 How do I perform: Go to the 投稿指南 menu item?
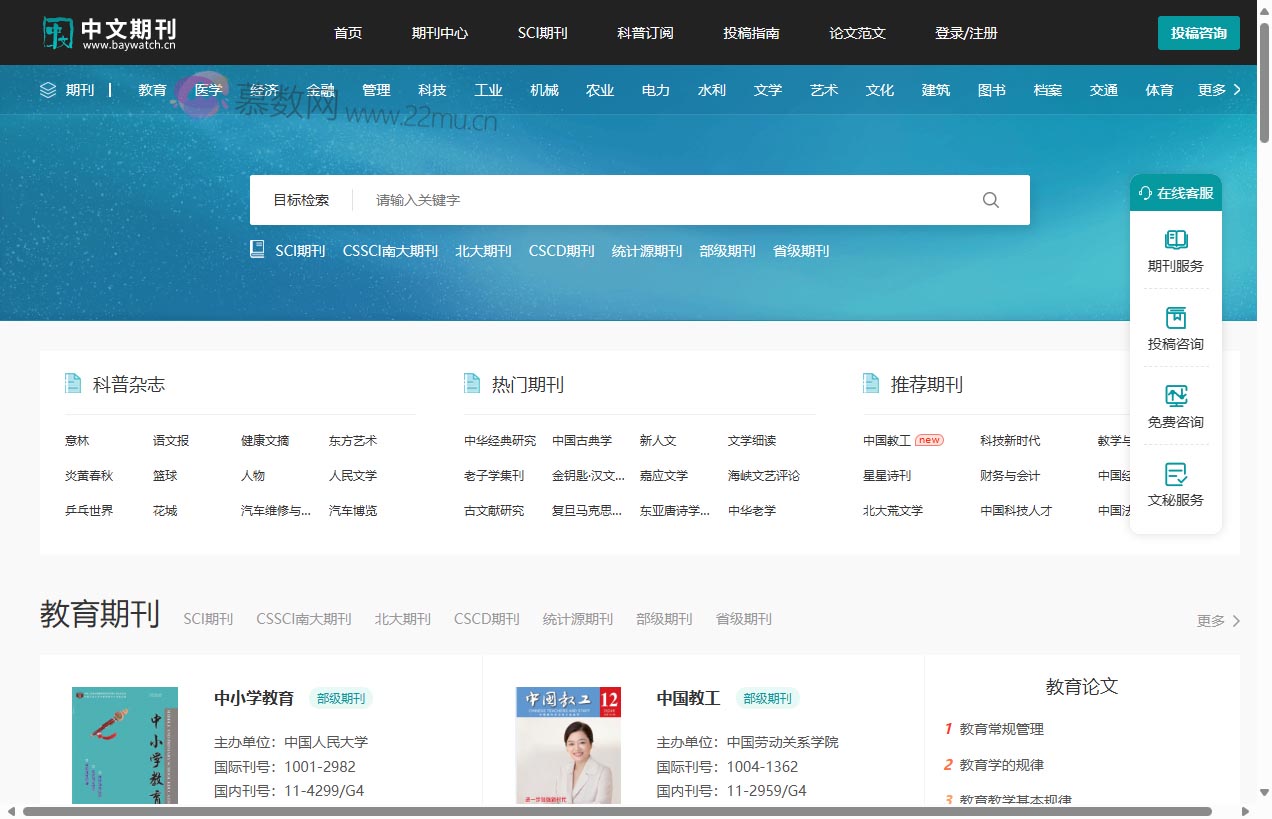(x=751, y=33)
